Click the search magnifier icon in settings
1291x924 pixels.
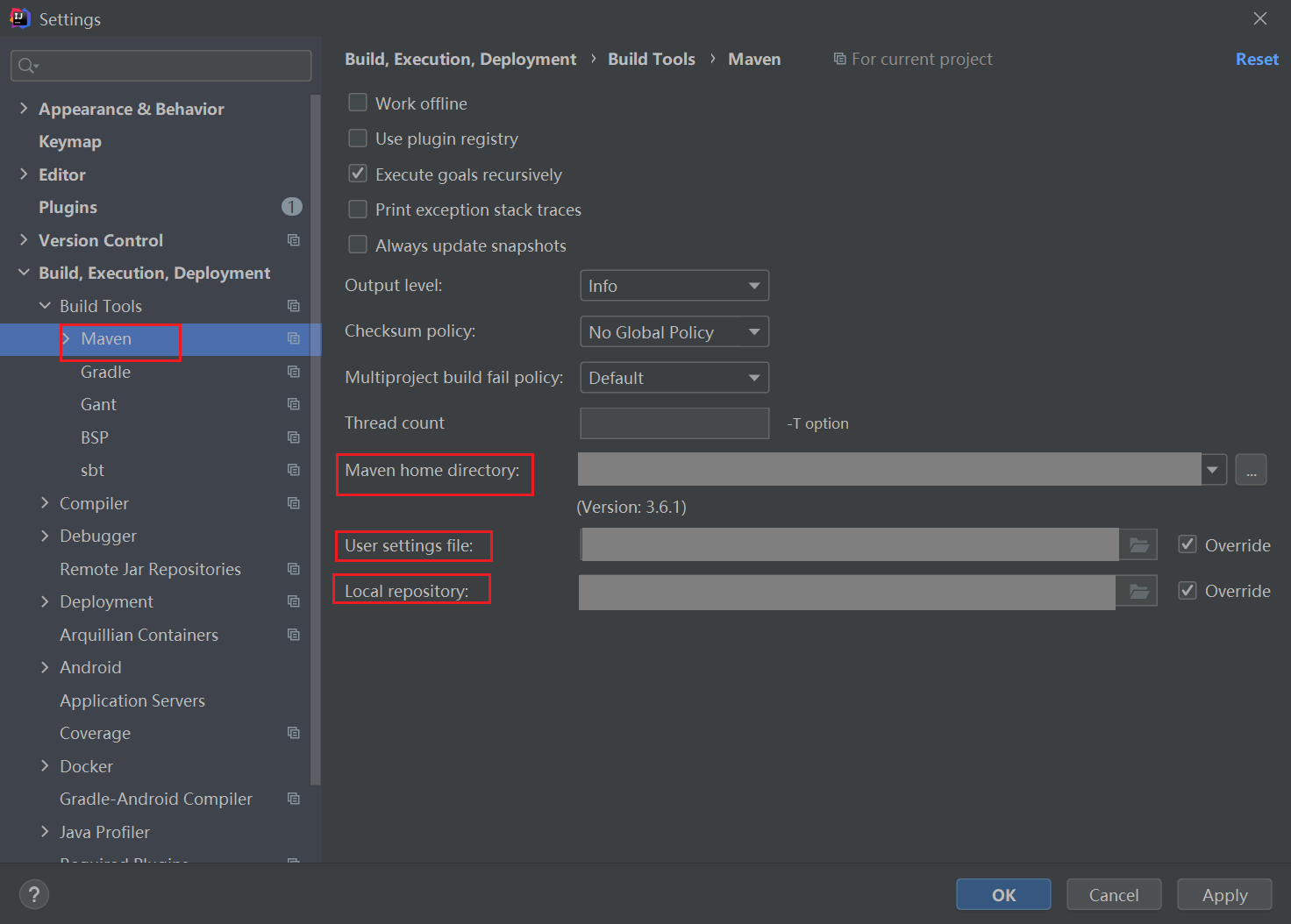27,66
